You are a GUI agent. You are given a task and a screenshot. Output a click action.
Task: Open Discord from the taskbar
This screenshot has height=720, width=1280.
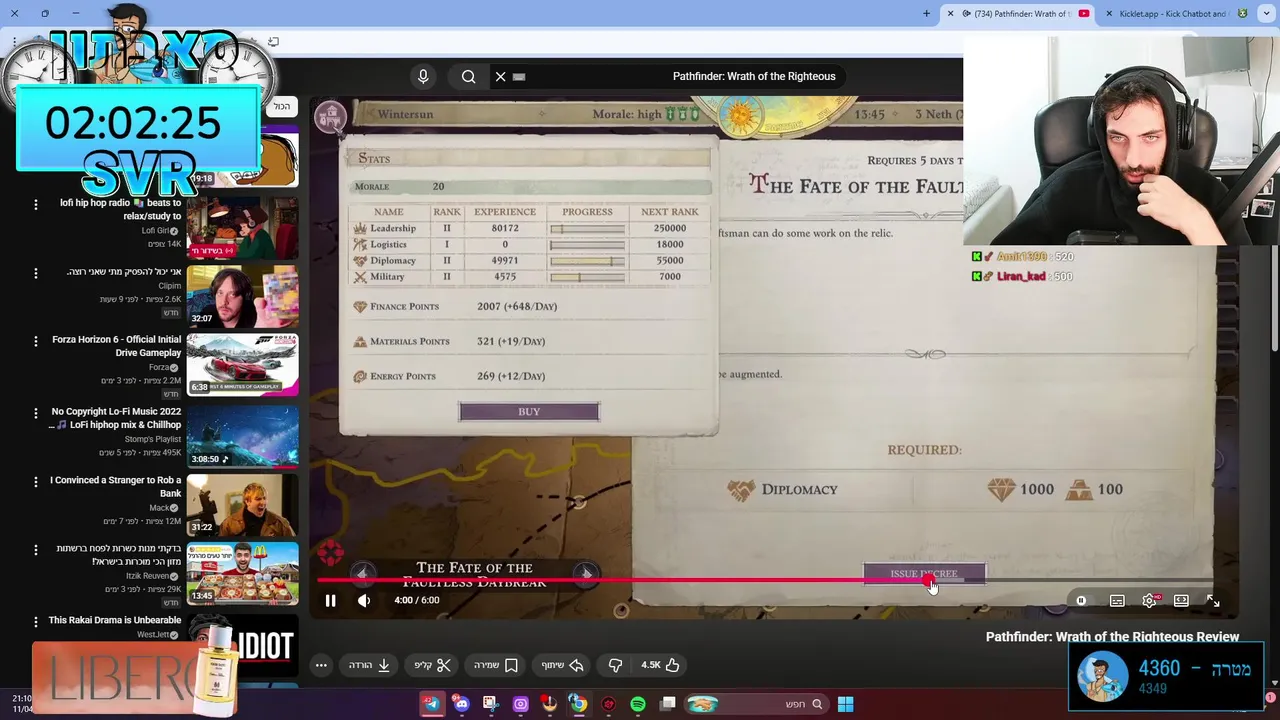pyautogui.click(x=461, y=704)
